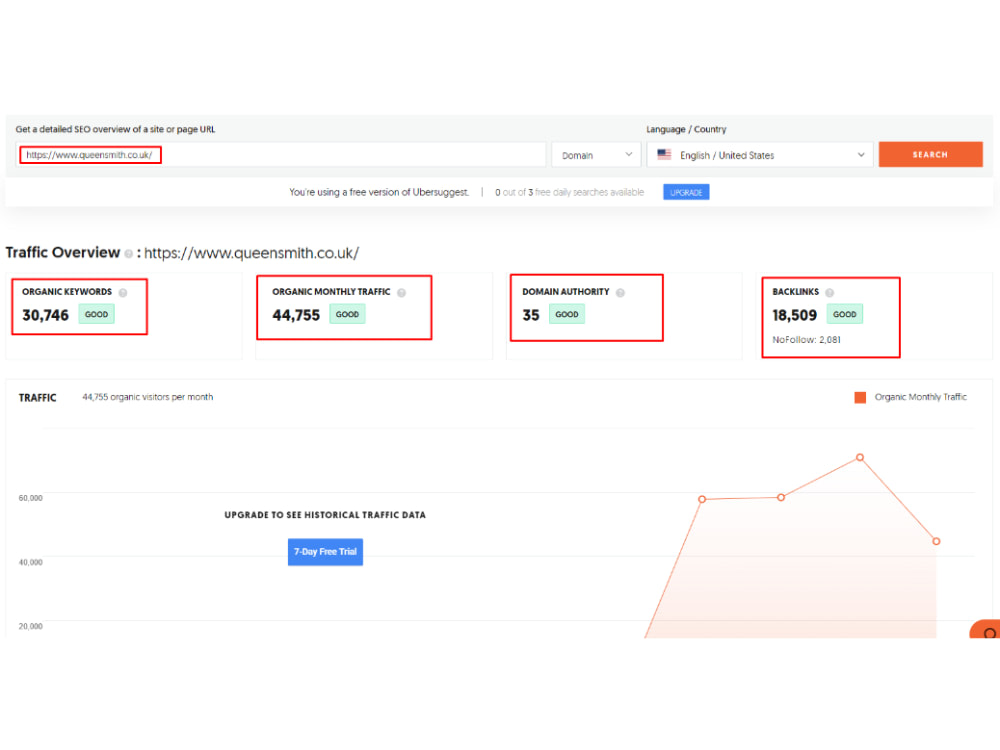Click the US flag icon
The height and width of the screenshot is (750, 1000).
pyautogui.click(x=664, y=154)
